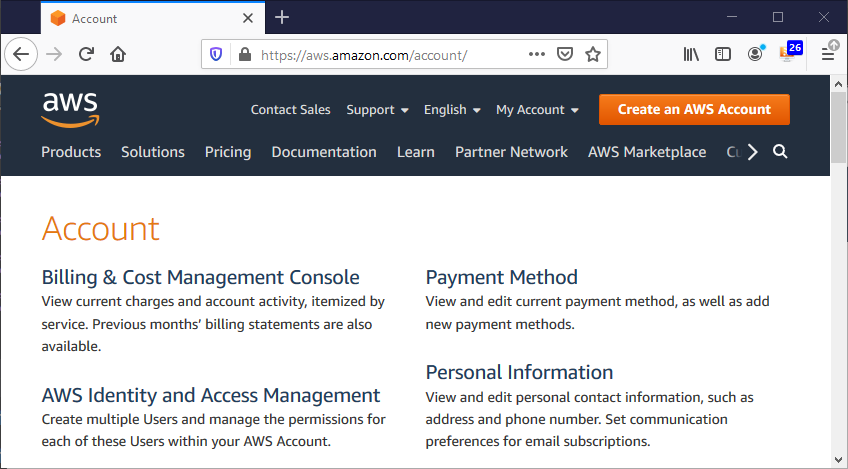Open the English language dropdown
848x469 pixels.
[x=452, y=110]
